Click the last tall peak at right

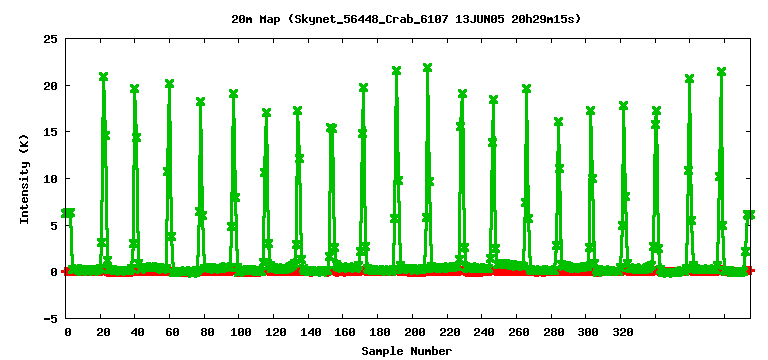(721, 72)
